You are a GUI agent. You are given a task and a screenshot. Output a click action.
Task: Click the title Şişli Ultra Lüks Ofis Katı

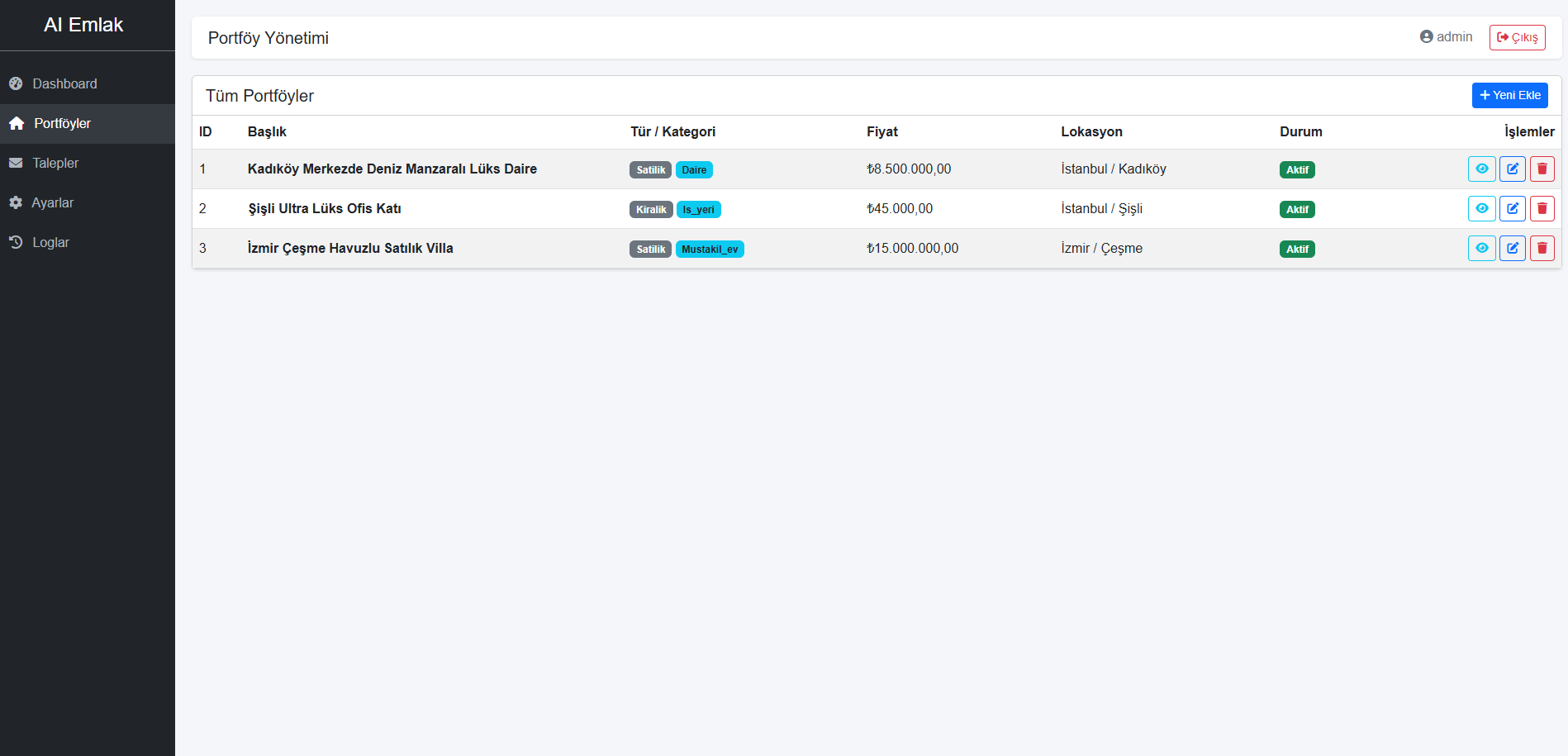[325, 209]
